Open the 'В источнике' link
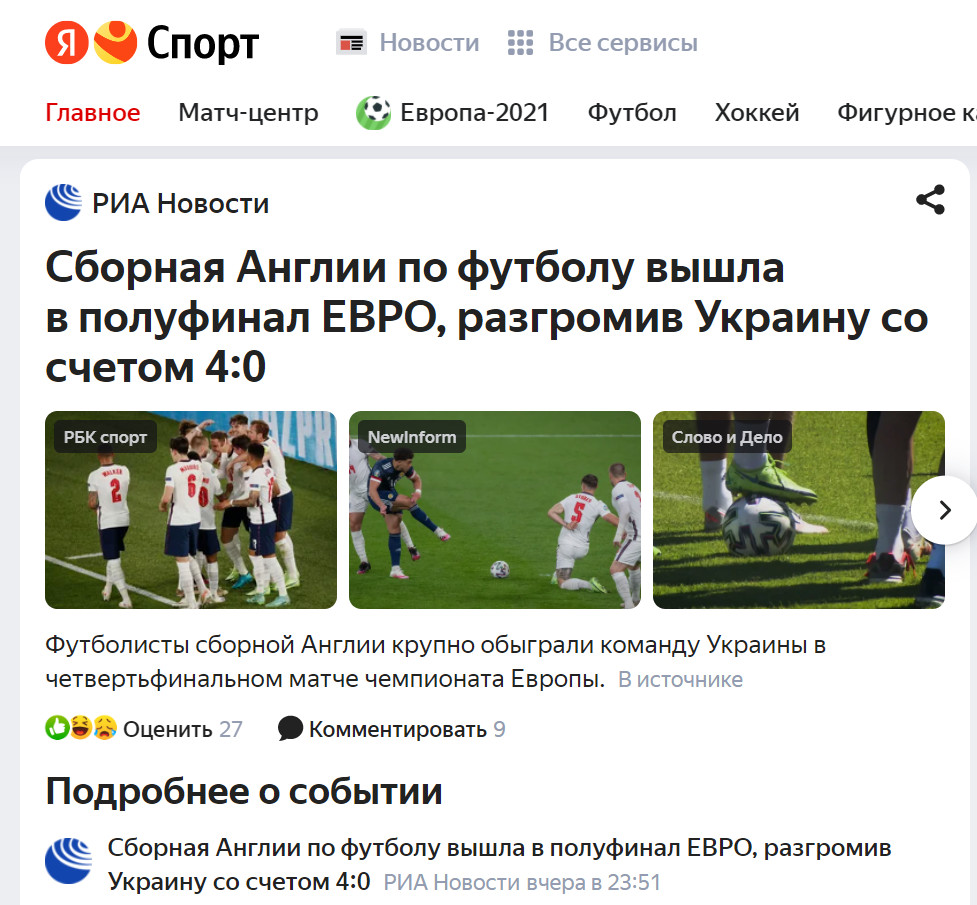 [680, 679]
